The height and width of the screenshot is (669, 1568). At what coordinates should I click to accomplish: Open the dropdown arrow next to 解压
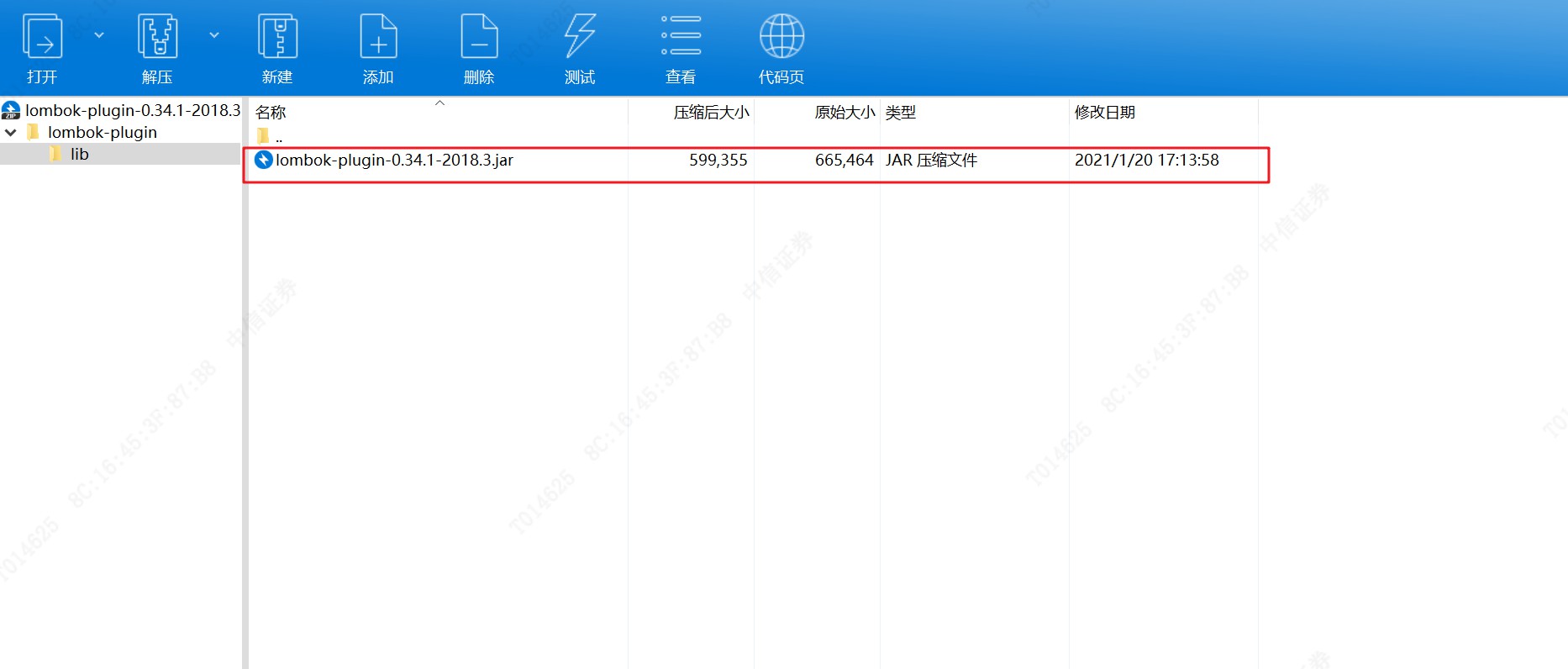click(214, 35)
